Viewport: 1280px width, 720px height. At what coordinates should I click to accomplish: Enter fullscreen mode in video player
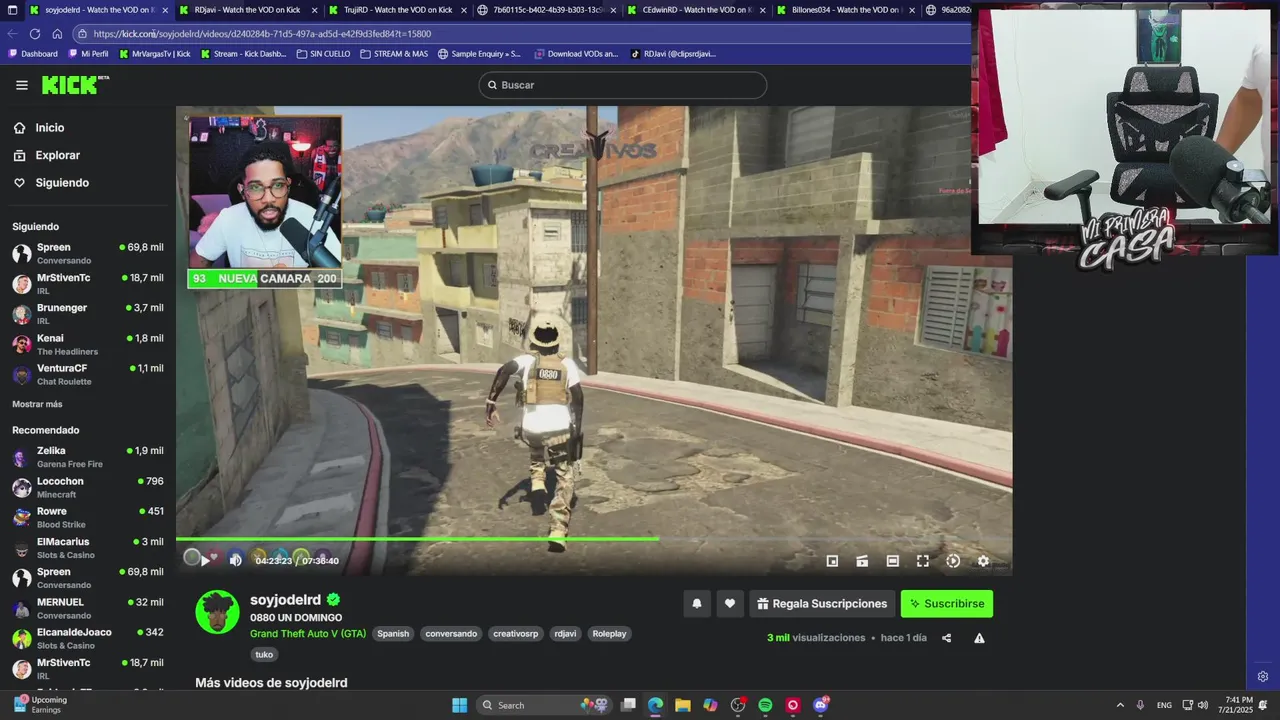click(x=923, y=561)
